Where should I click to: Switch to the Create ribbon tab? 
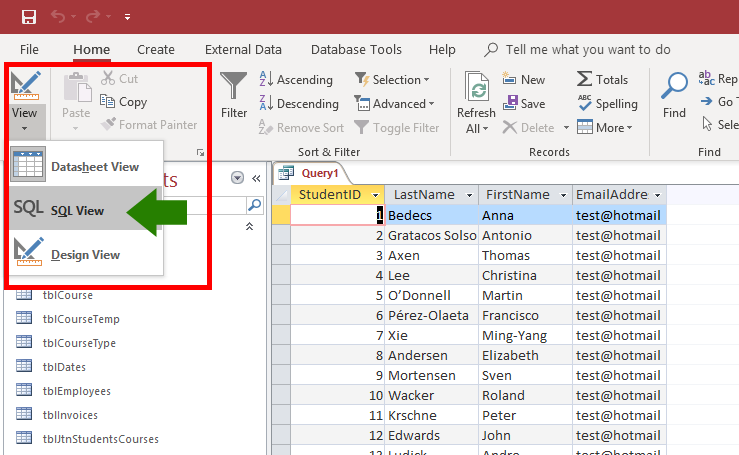[156, 50]
